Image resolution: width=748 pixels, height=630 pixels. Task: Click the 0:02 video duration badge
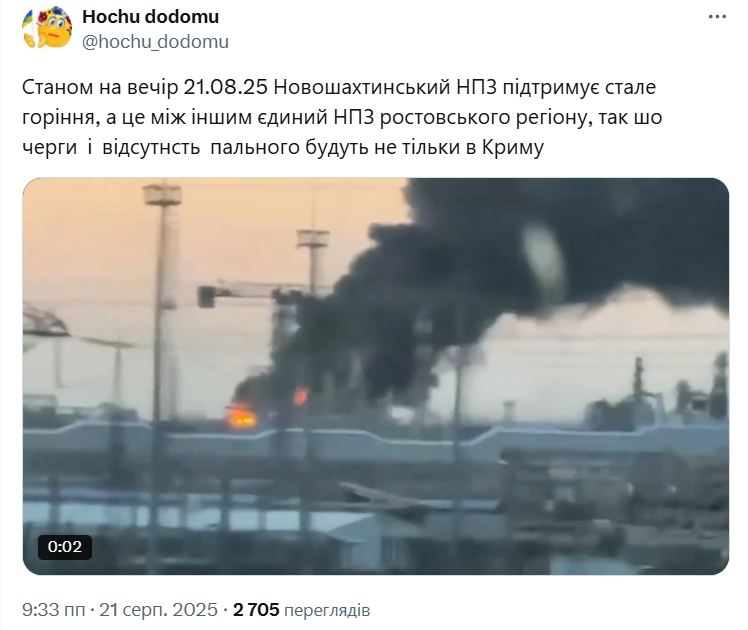65,547
